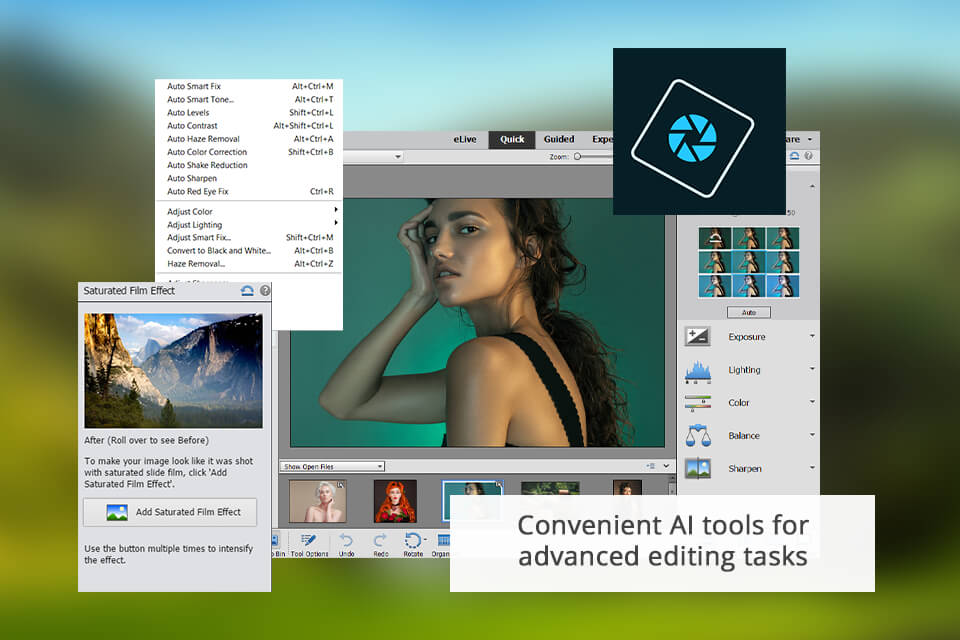Open the red-haired woman photo bin thumbnail
960x640 pixels.
(395, 501)
